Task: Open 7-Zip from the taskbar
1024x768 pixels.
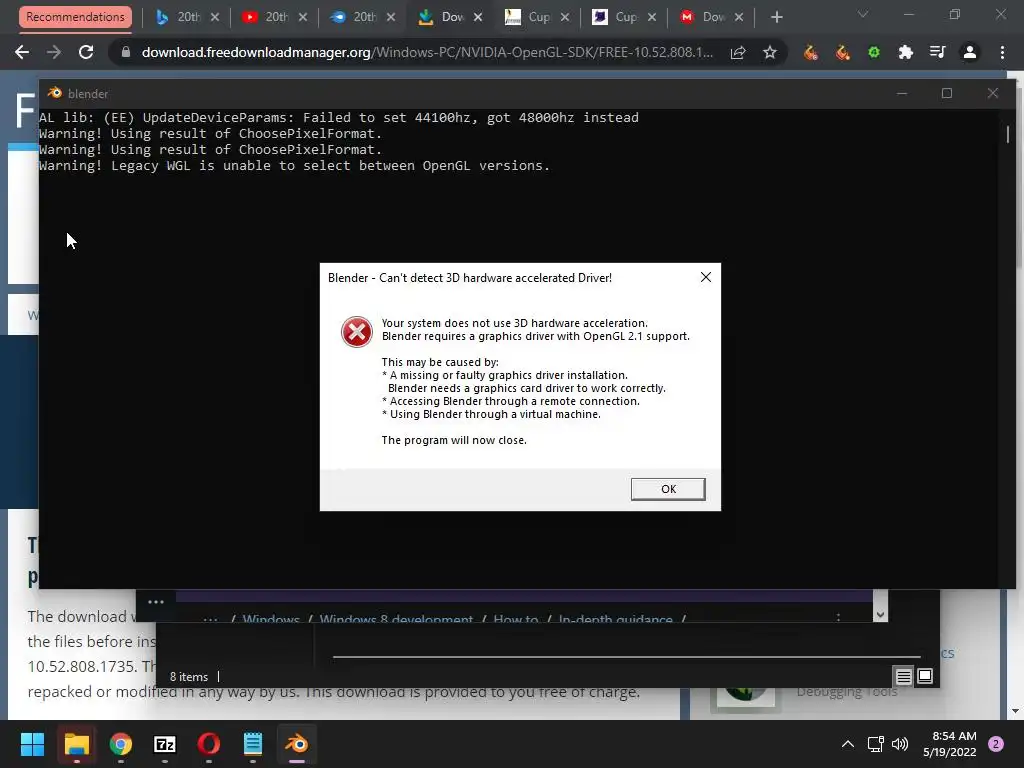Action: tap(165, 744)
